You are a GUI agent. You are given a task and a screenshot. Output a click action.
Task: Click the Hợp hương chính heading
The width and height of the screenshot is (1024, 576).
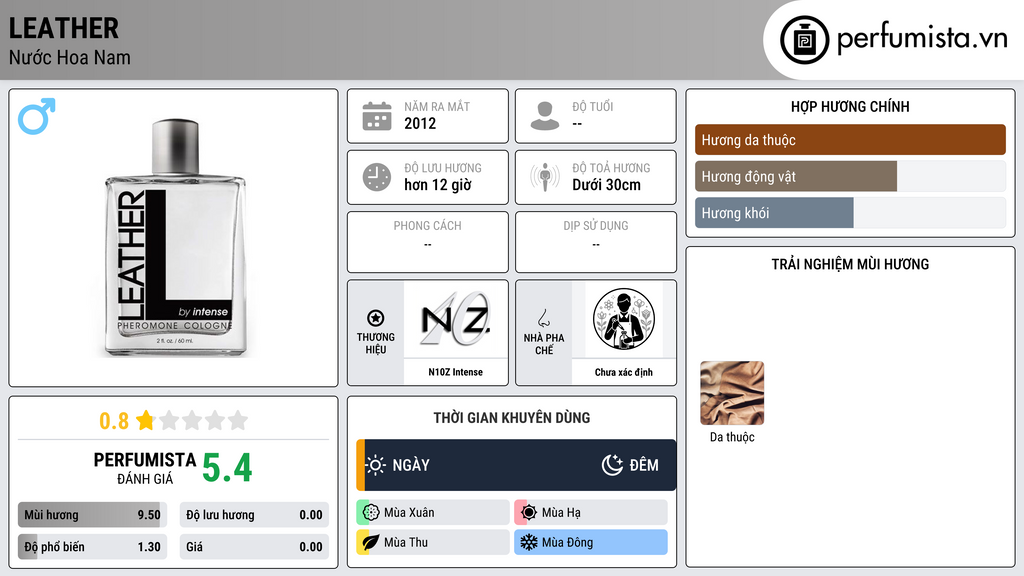[x=850, y=106]
